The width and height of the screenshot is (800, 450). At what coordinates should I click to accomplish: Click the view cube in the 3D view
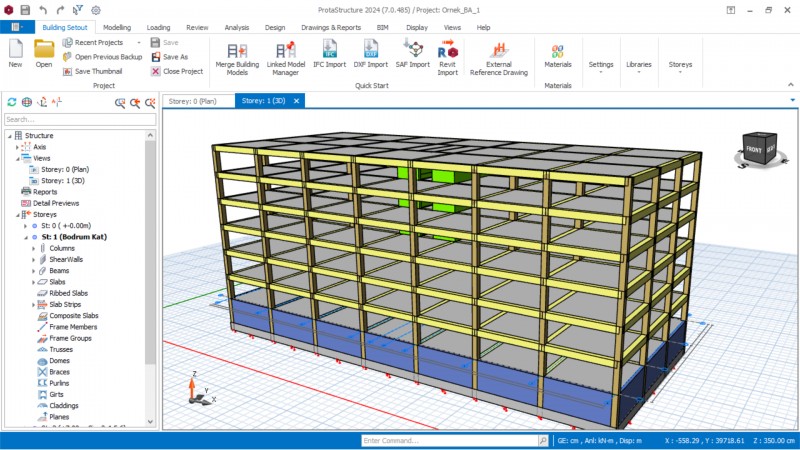point(759,150)
